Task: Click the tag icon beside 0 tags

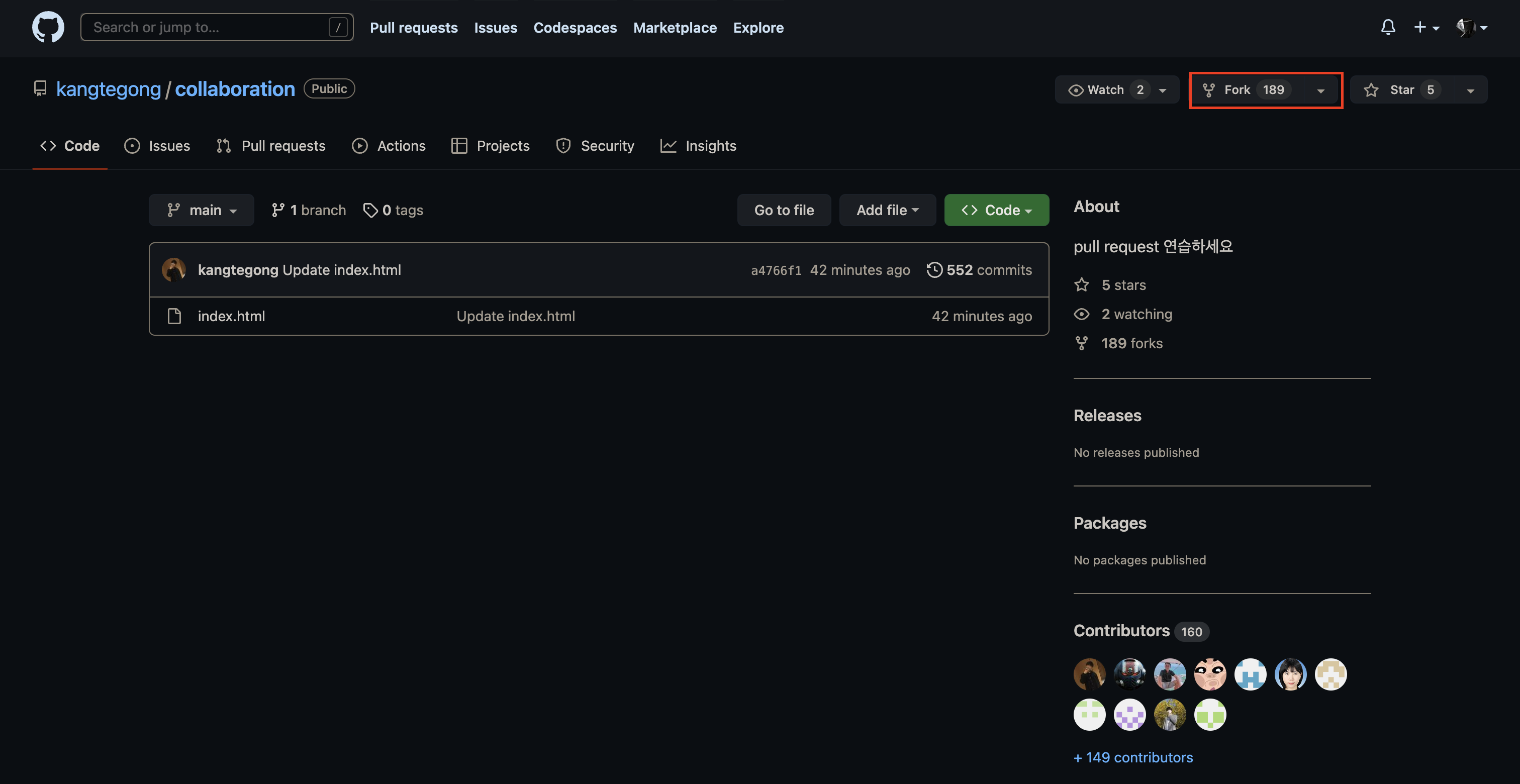Action: 370,210
